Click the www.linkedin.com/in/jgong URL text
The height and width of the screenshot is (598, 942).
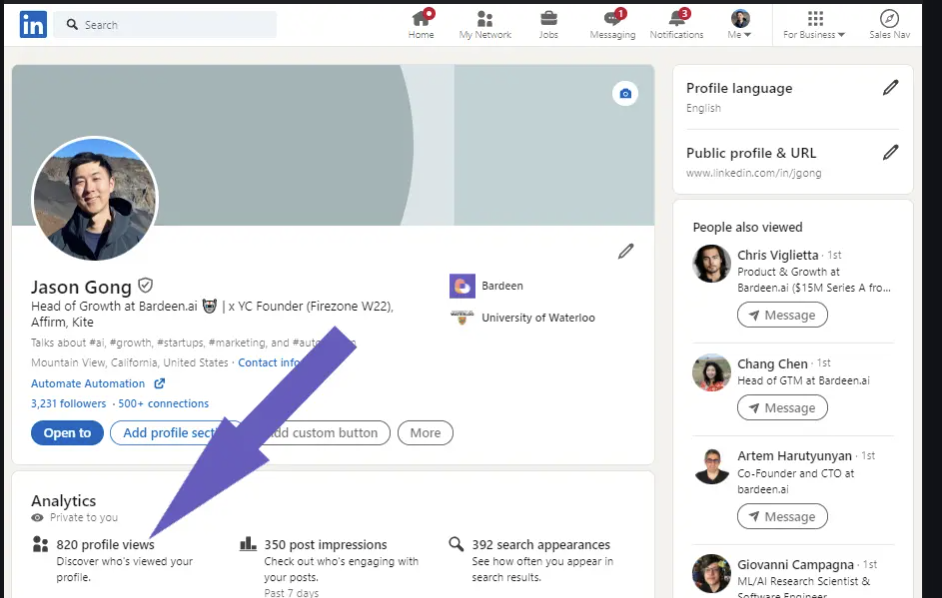coord(753,173)
